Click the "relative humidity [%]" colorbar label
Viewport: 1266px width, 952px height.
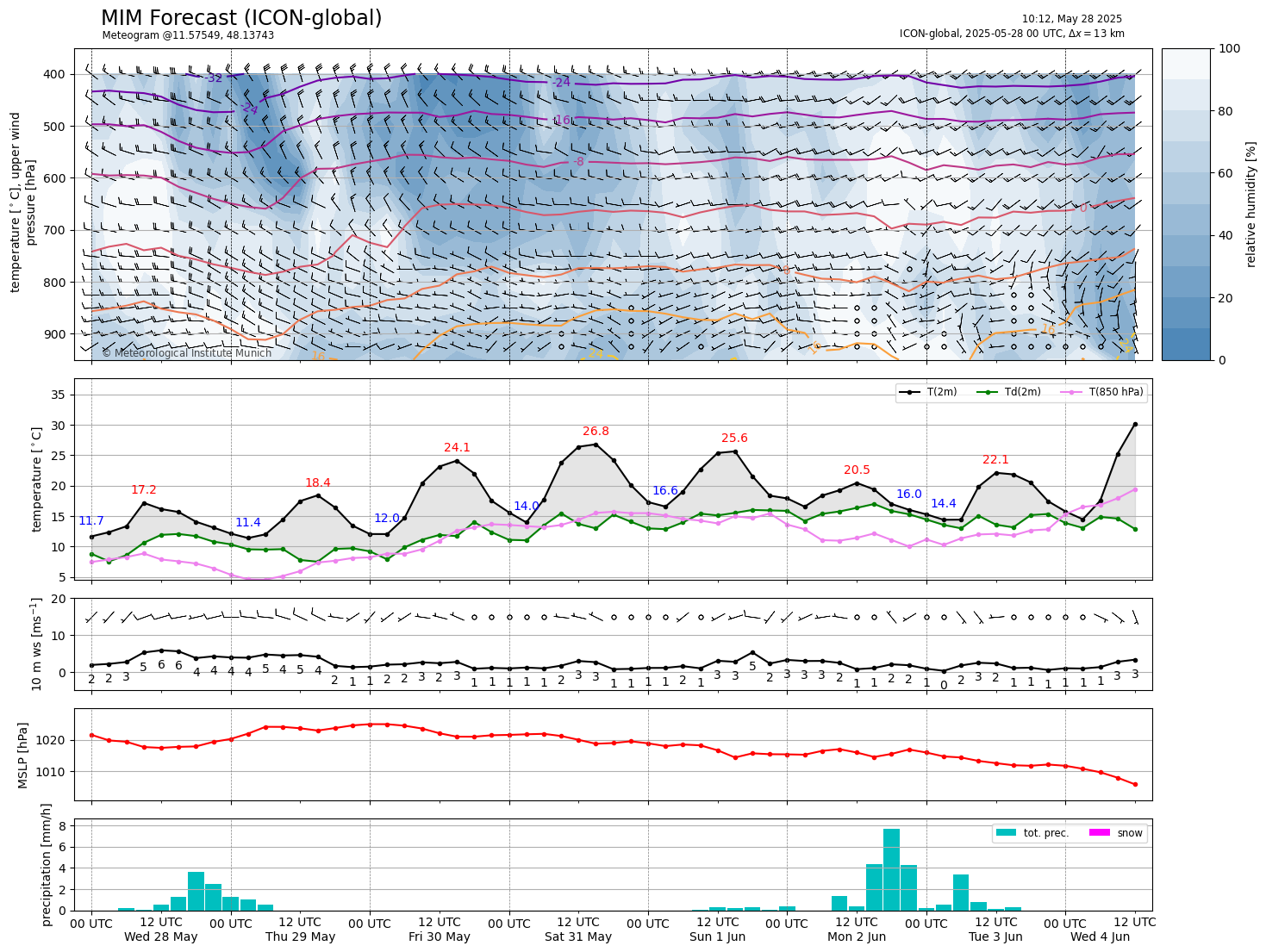click(x=1250, y=204)
